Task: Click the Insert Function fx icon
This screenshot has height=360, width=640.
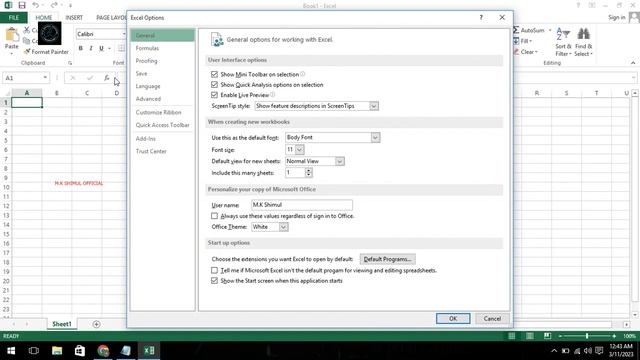Action: point(106,78)
